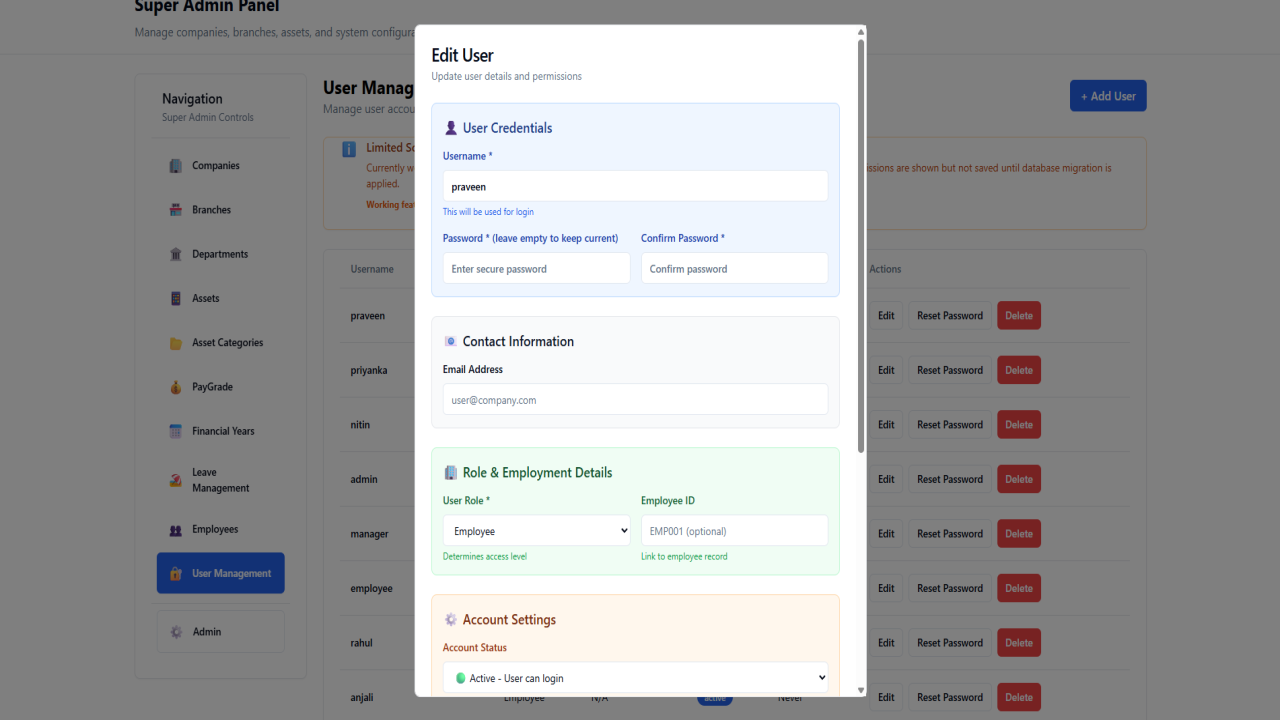Reset Password for manager user
This screenshot has height=720, width=1280.
pos(950,534)
